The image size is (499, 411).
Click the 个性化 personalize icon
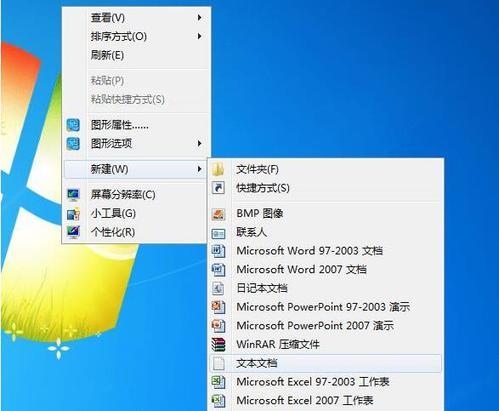pyautogui.click(x=73, y=232)
